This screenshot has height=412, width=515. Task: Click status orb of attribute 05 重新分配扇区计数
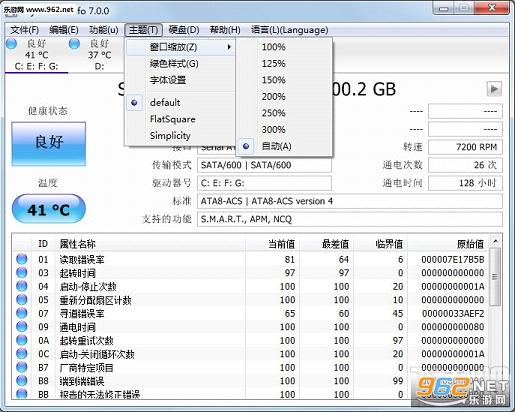(x=22, y=300)
